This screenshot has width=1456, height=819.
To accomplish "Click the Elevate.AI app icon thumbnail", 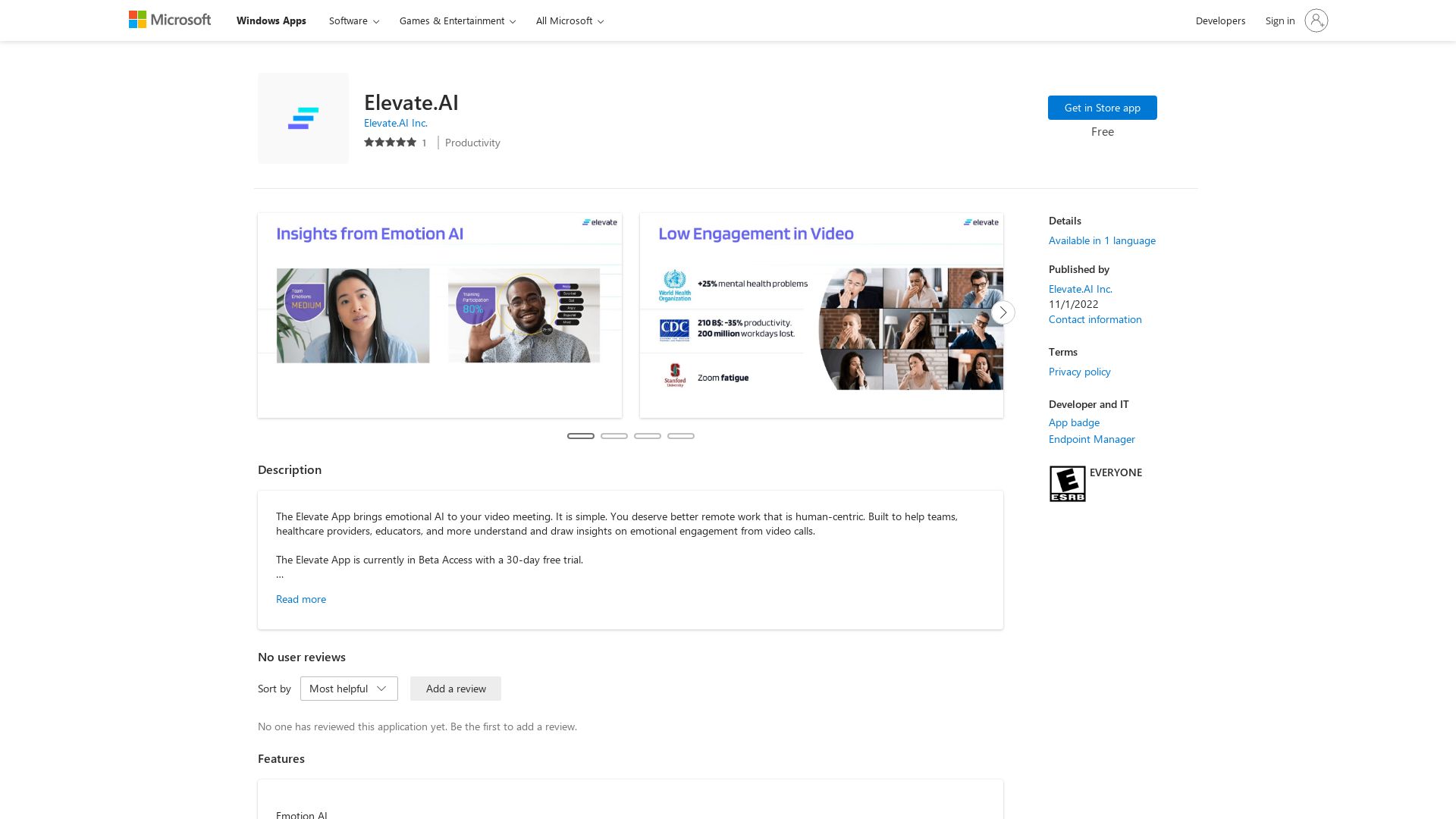I will click(303, 118).
